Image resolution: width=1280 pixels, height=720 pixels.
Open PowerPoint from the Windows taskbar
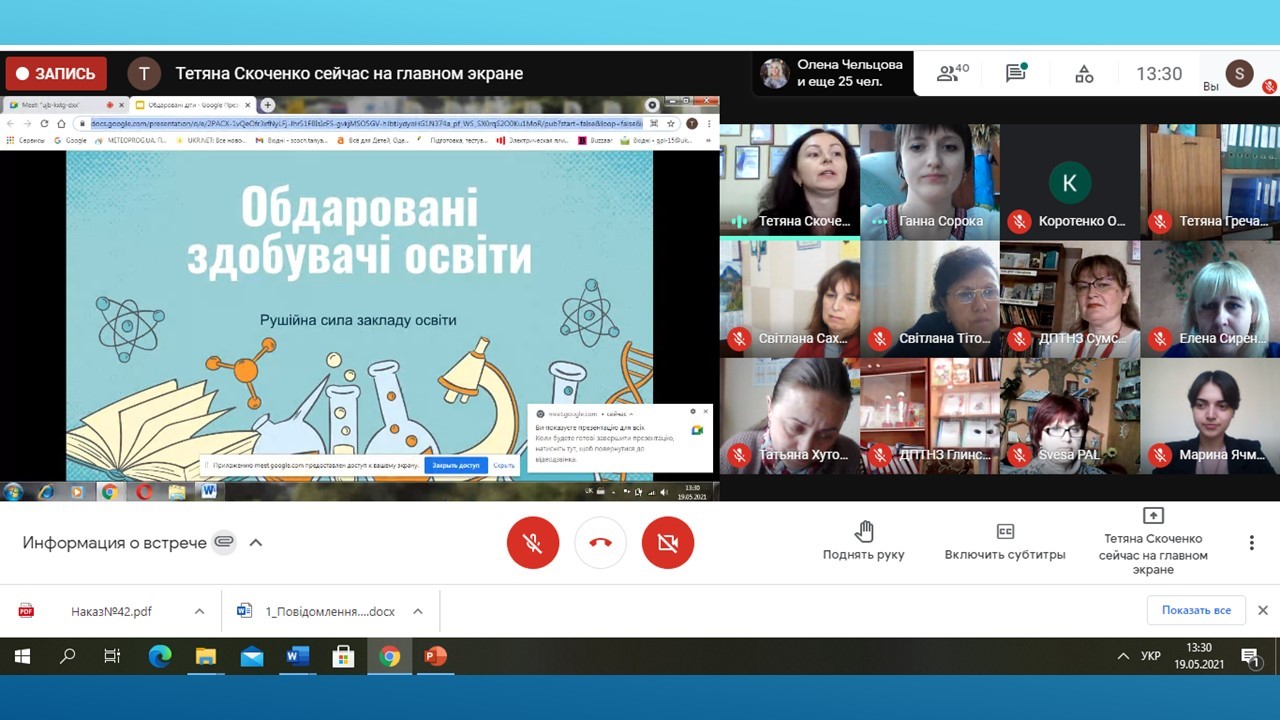click(x=435, y=657)
